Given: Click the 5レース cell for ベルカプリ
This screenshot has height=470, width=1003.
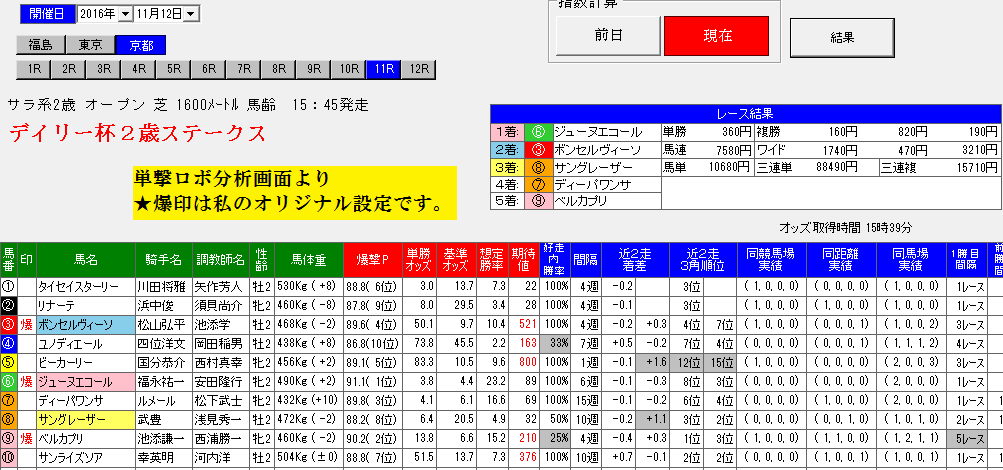Looking at the screenshot, I should pos(965,439).
